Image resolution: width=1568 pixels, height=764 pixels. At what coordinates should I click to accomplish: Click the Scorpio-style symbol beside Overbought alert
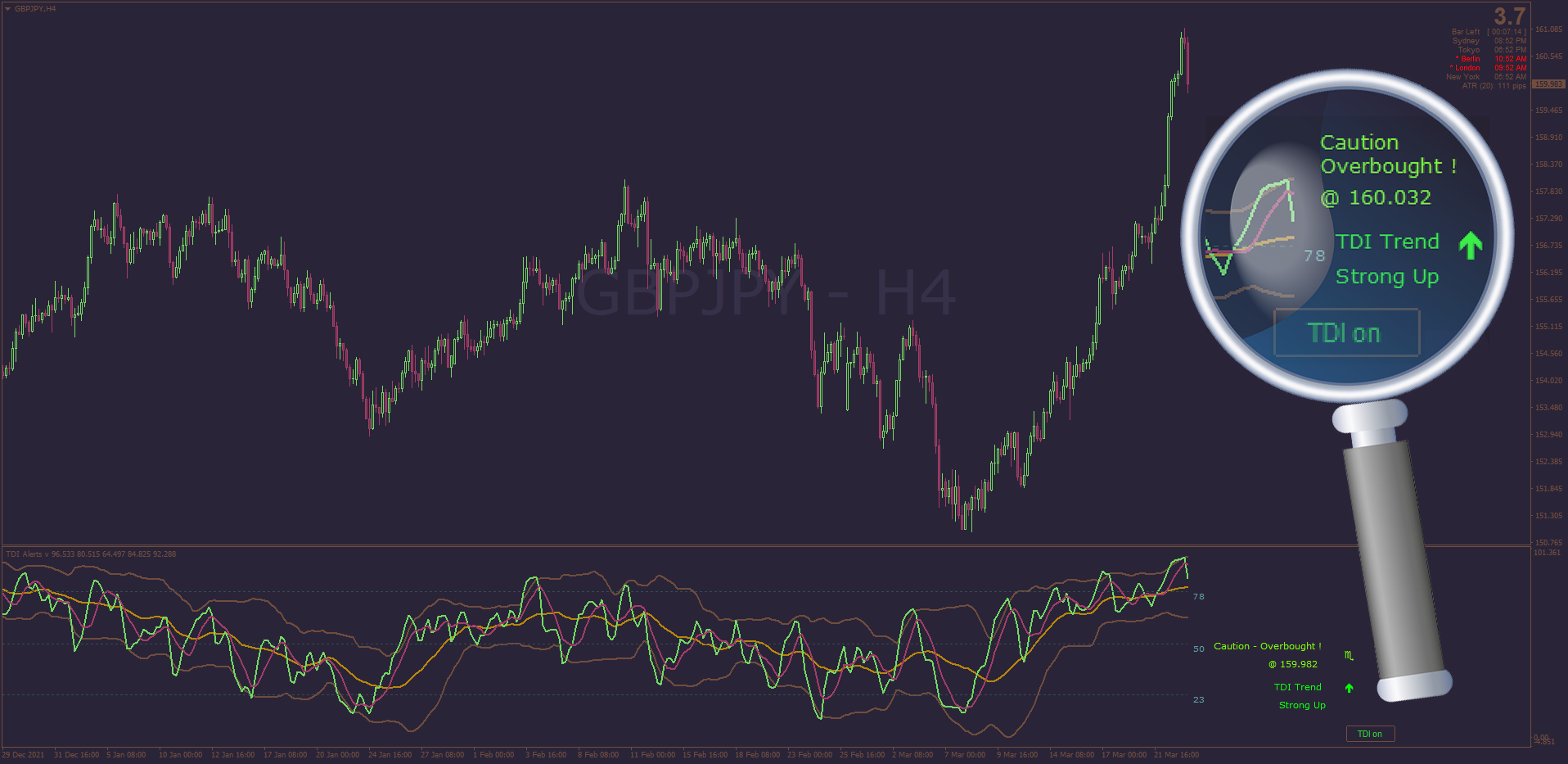click(x=1349, y=655)
